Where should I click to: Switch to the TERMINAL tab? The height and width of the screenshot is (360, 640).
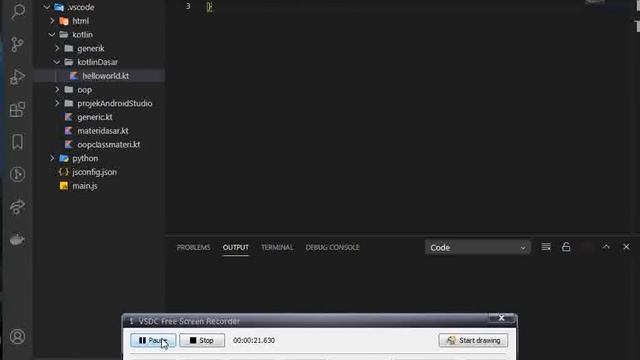click(x=277, y=247)
